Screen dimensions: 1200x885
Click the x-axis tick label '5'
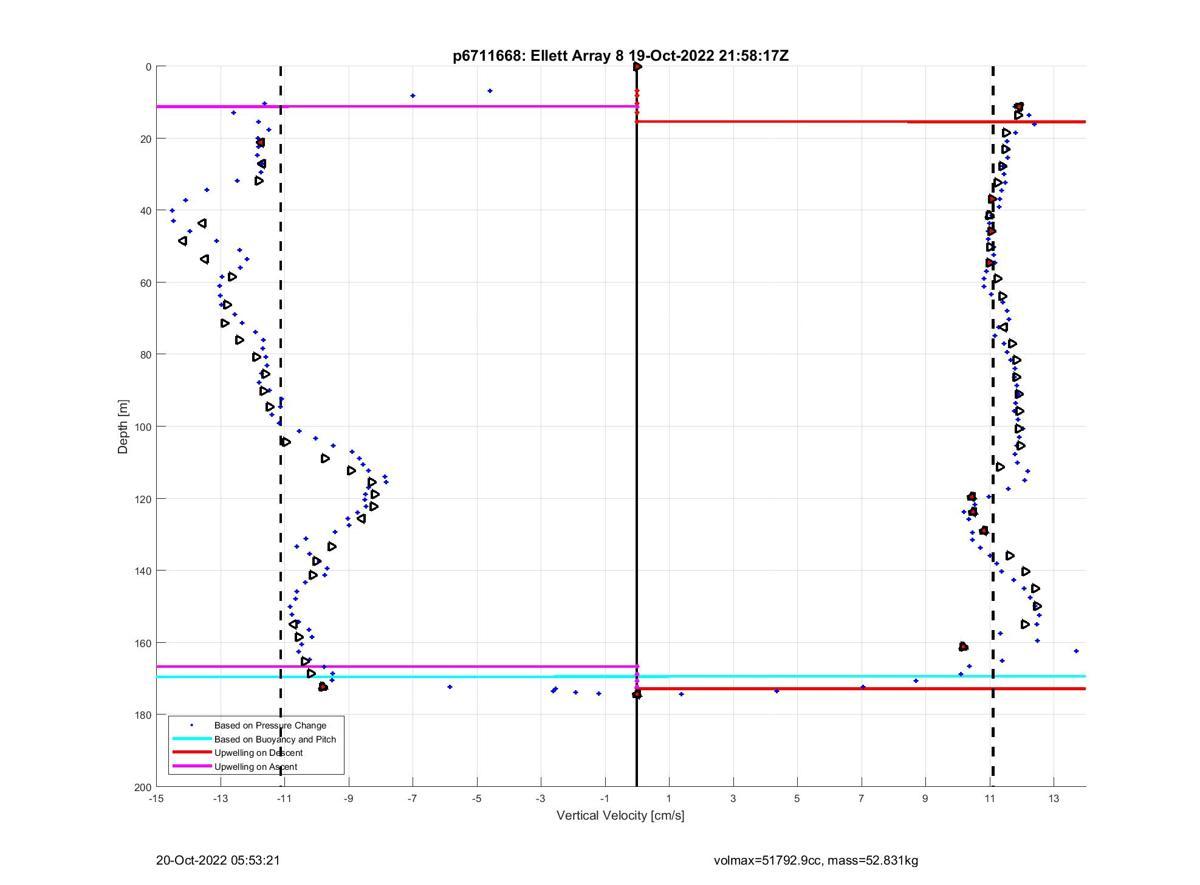click(x=797, y=798)
